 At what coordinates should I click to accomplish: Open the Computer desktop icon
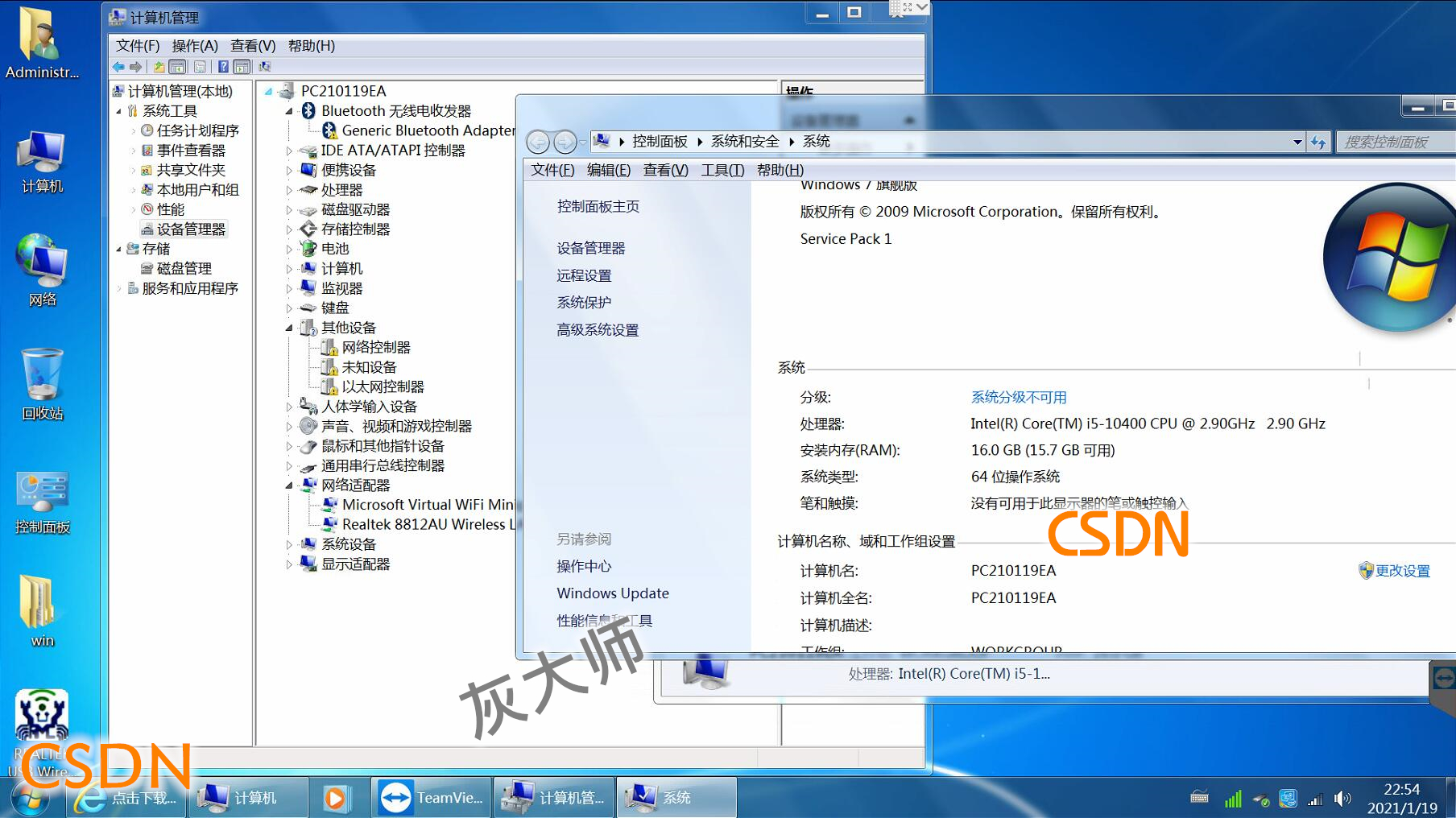[42, 162]
